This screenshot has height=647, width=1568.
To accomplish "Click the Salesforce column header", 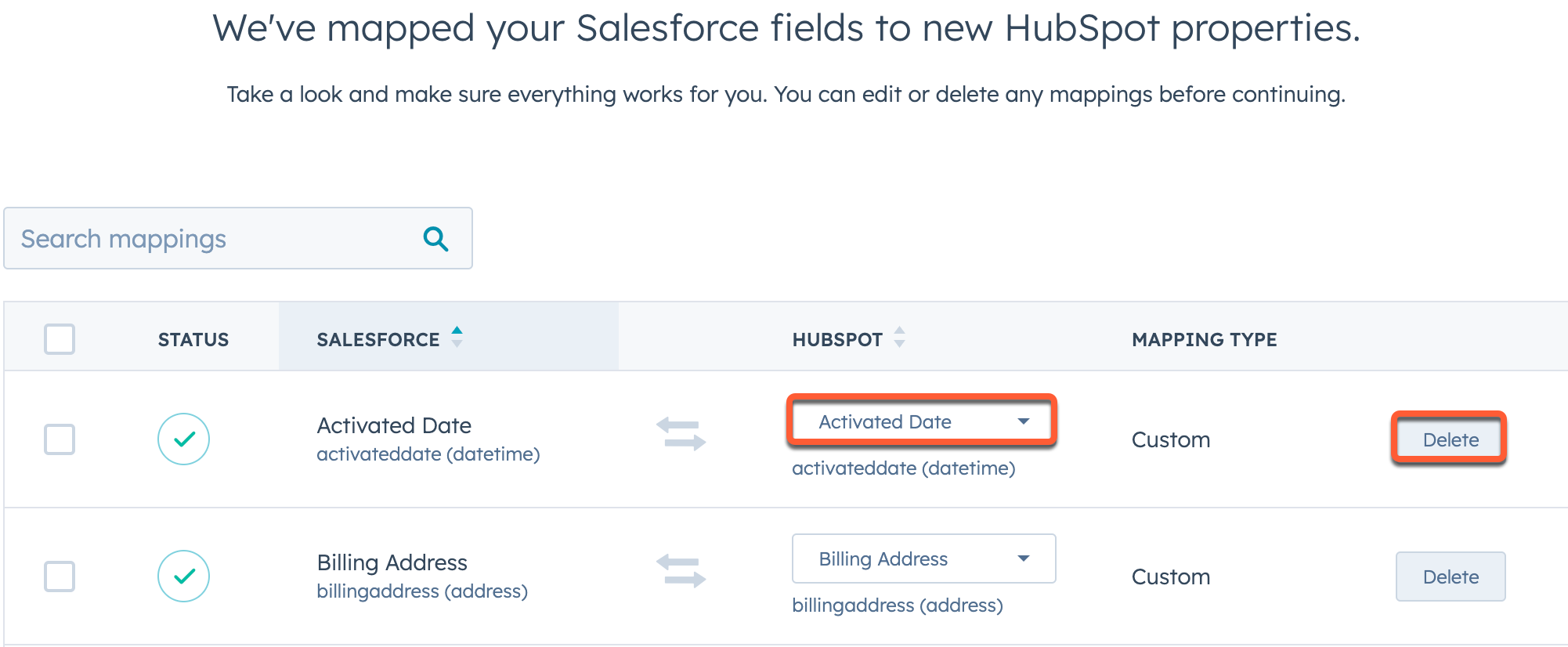I will coord(378,340).
